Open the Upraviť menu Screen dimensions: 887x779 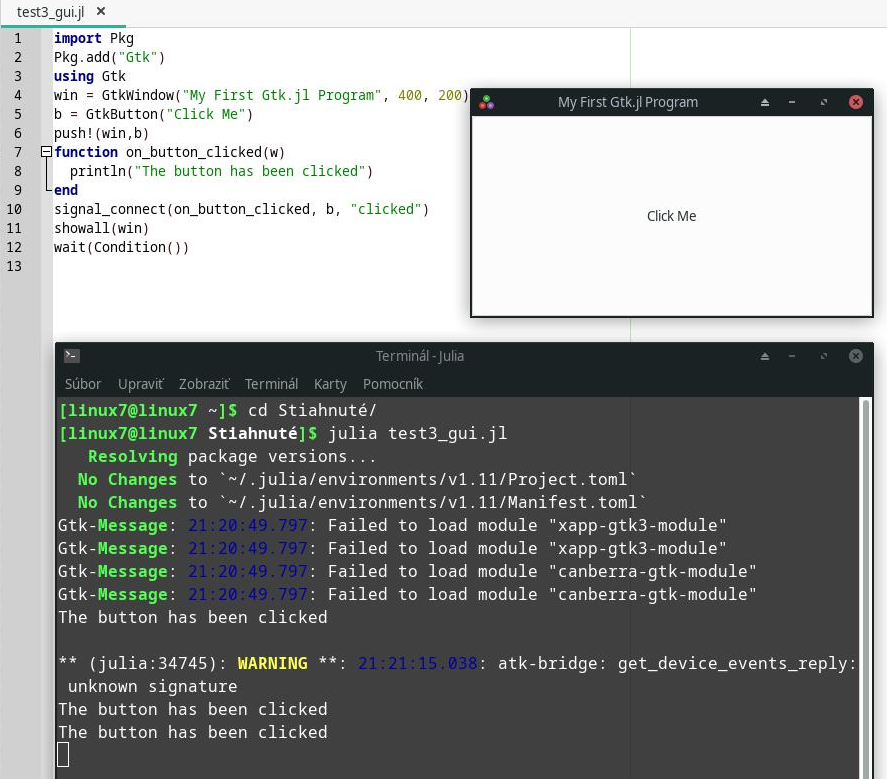140,384
